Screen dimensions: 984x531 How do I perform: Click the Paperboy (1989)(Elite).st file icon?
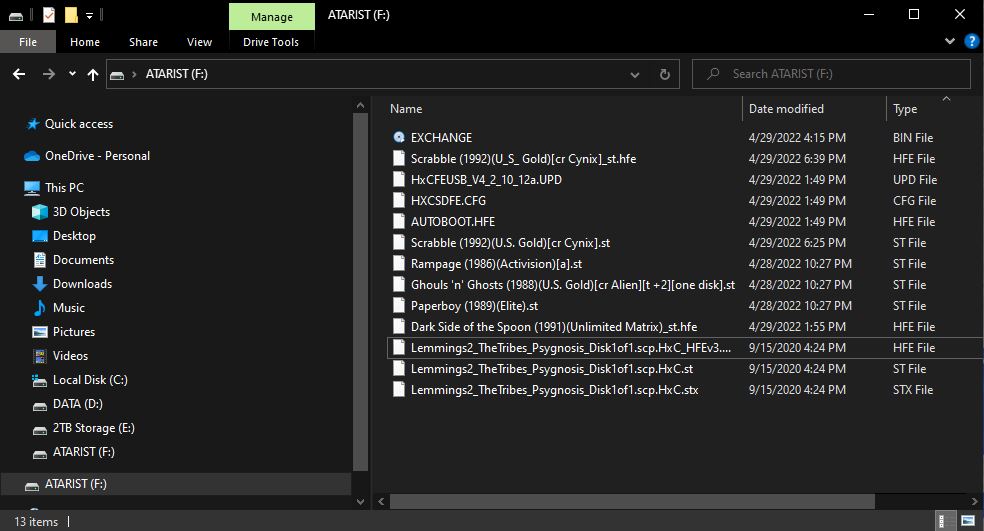pyautogui.click(x=398, y=306)
